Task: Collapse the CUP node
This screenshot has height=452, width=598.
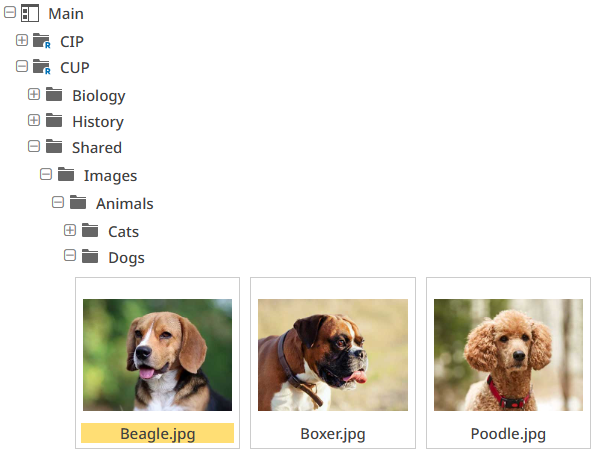Action: point(22,66)
